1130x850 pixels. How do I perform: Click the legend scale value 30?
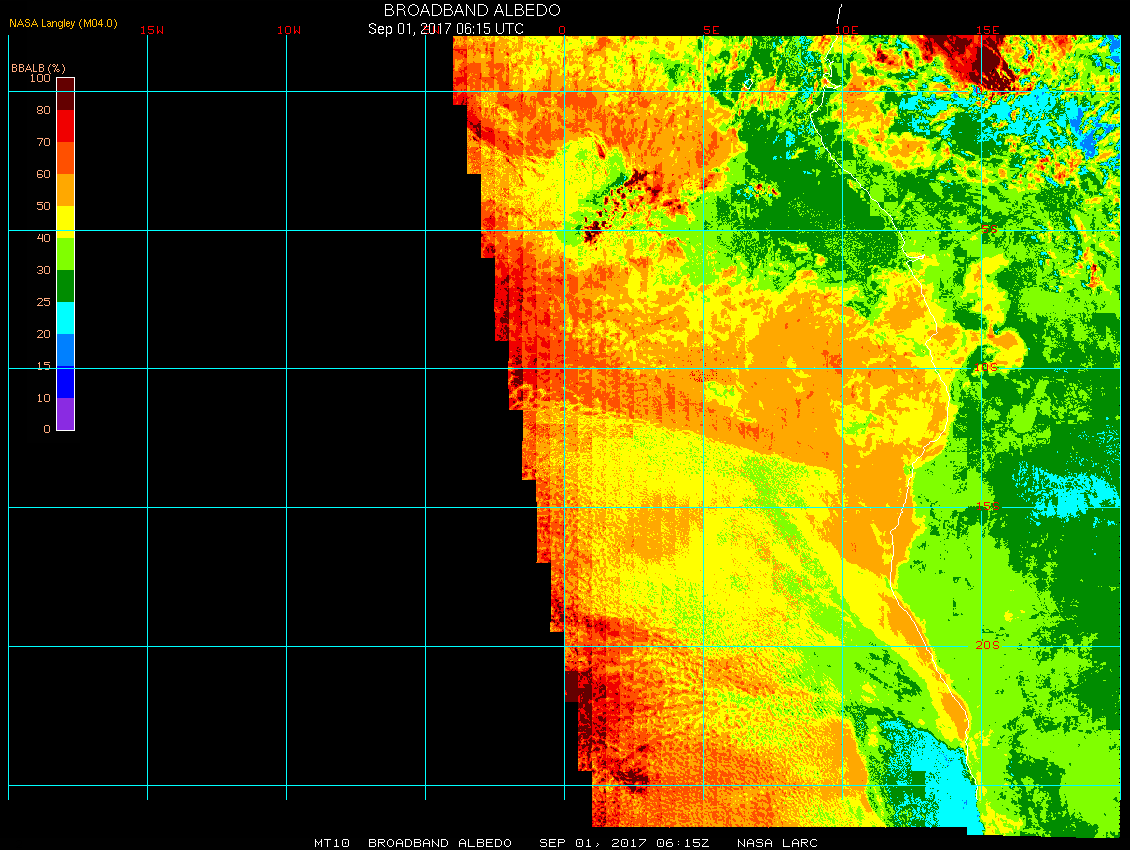[x=44, y=270]
